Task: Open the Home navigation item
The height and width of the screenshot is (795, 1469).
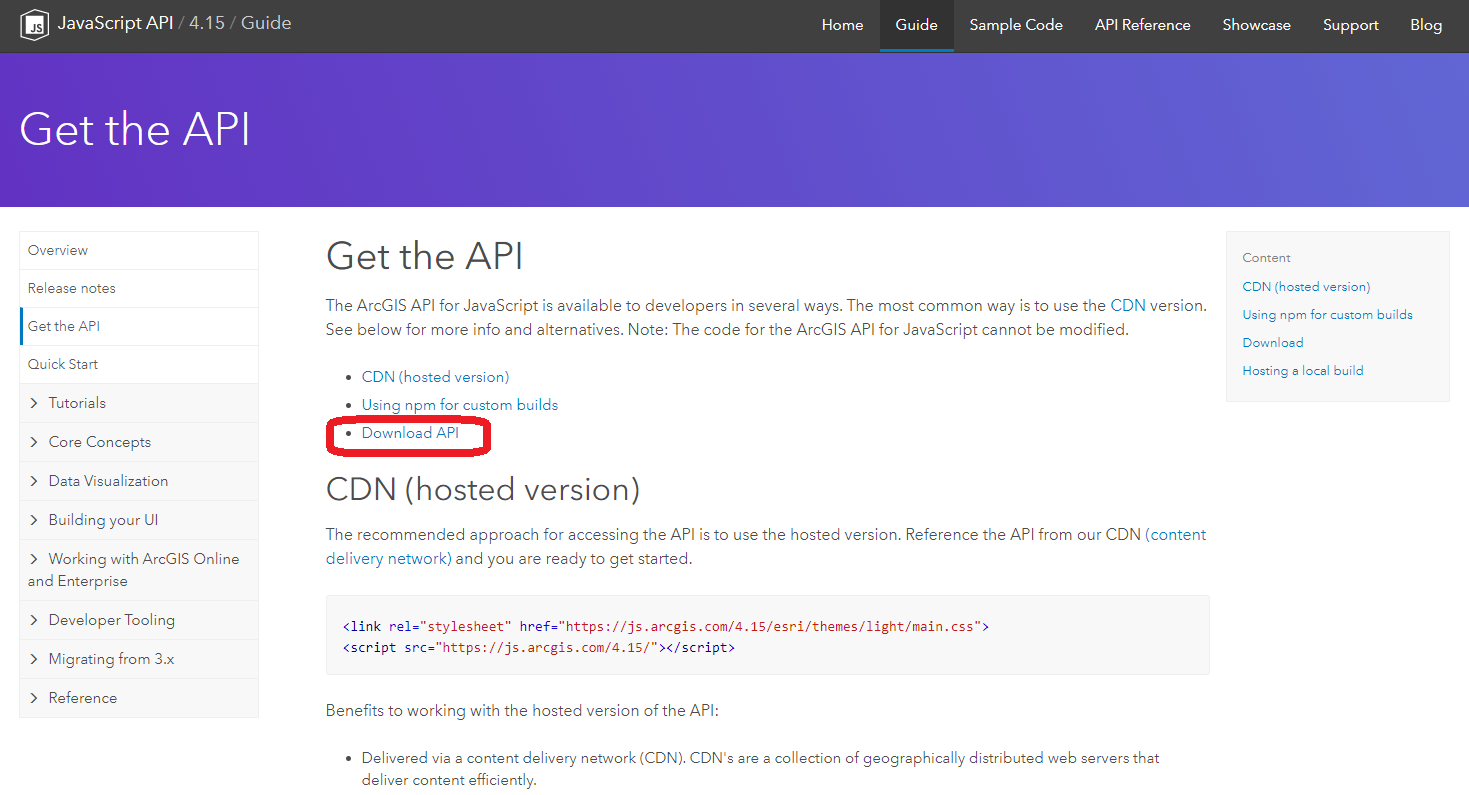Action: (x=842, y=24)
